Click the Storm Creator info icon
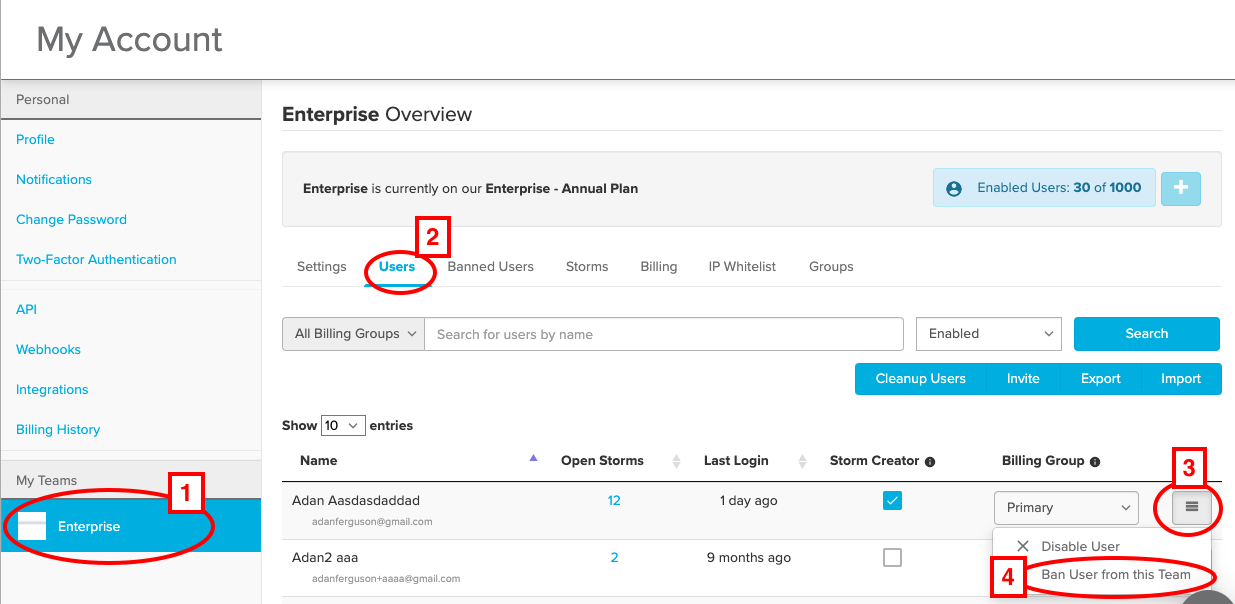This screenshot has height=604, width=1235. tap(930, 462)
